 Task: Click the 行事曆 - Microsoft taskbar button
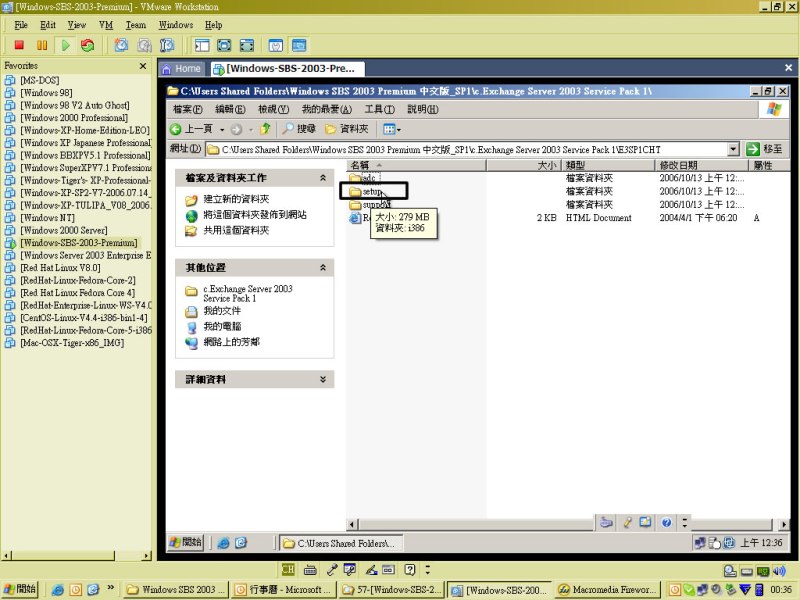click(x=282, y=590)
